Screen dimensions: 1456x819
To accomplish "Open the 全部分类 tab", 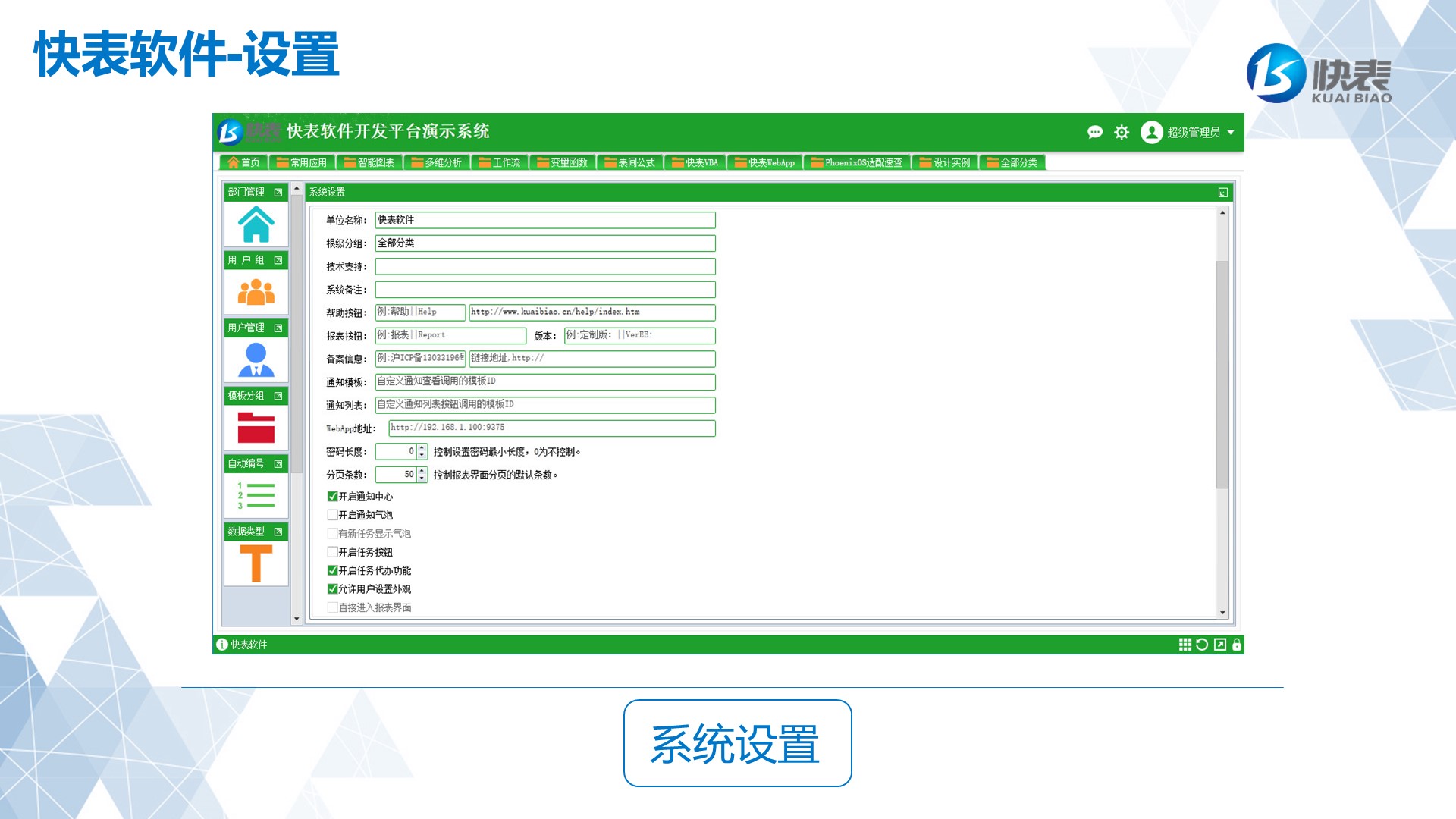I will [1012, 162].
